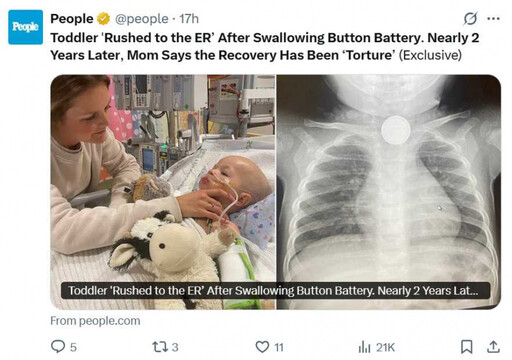Like the post with the heart icon
This screenshot has width=512, height=360.
[x=262, y=347]
